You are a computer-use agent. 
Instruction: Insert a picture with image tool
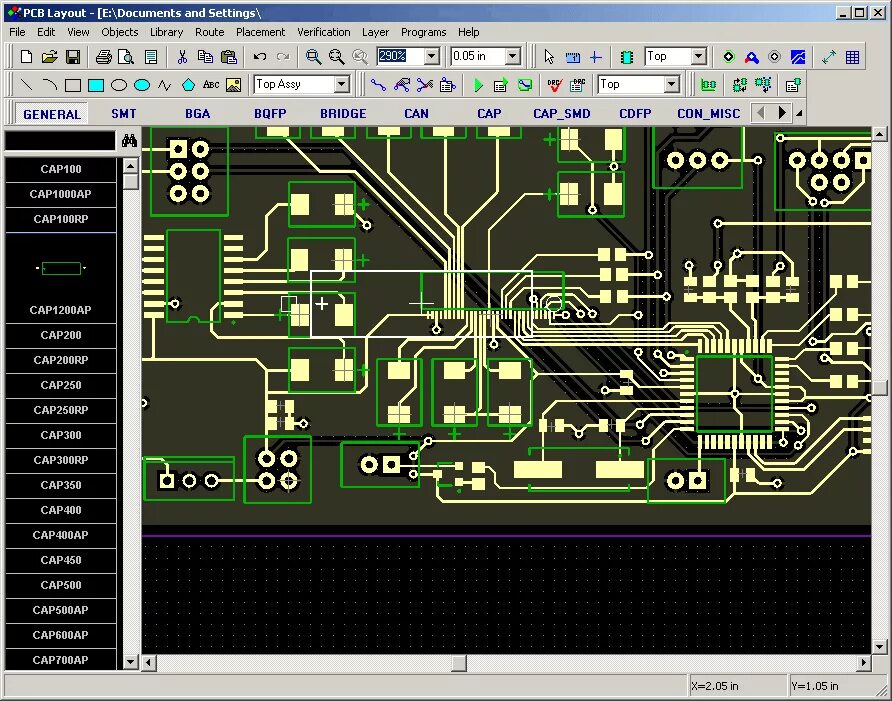tap(233, 85)
